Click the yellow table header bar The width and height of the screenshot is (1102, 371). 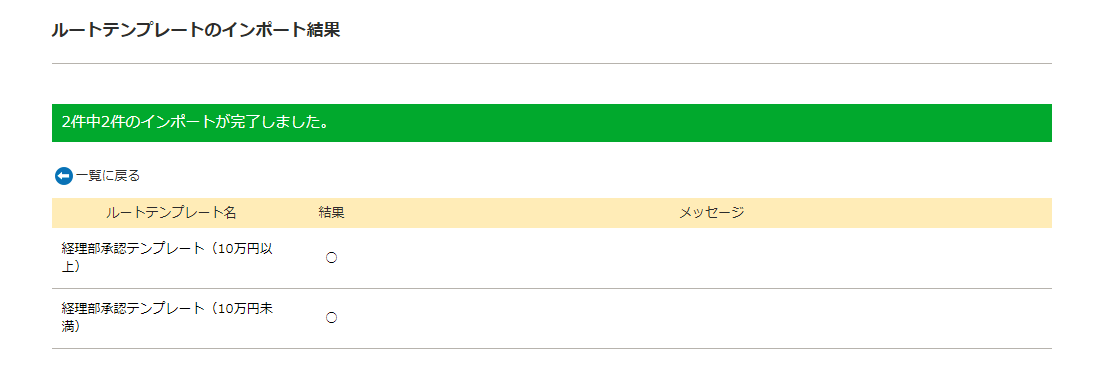(x=552, y=213)
